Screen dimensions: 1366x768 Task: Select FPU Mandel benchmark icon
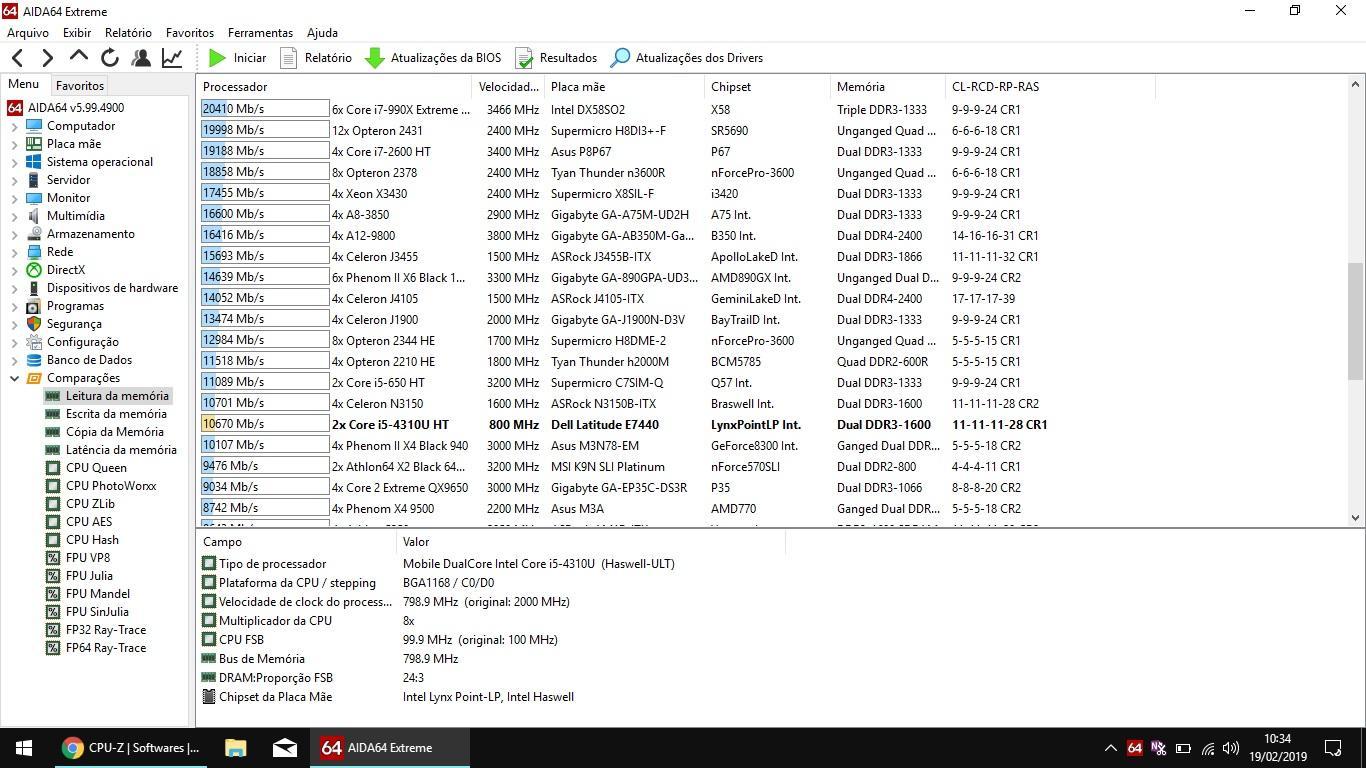[x=53, y=594]
